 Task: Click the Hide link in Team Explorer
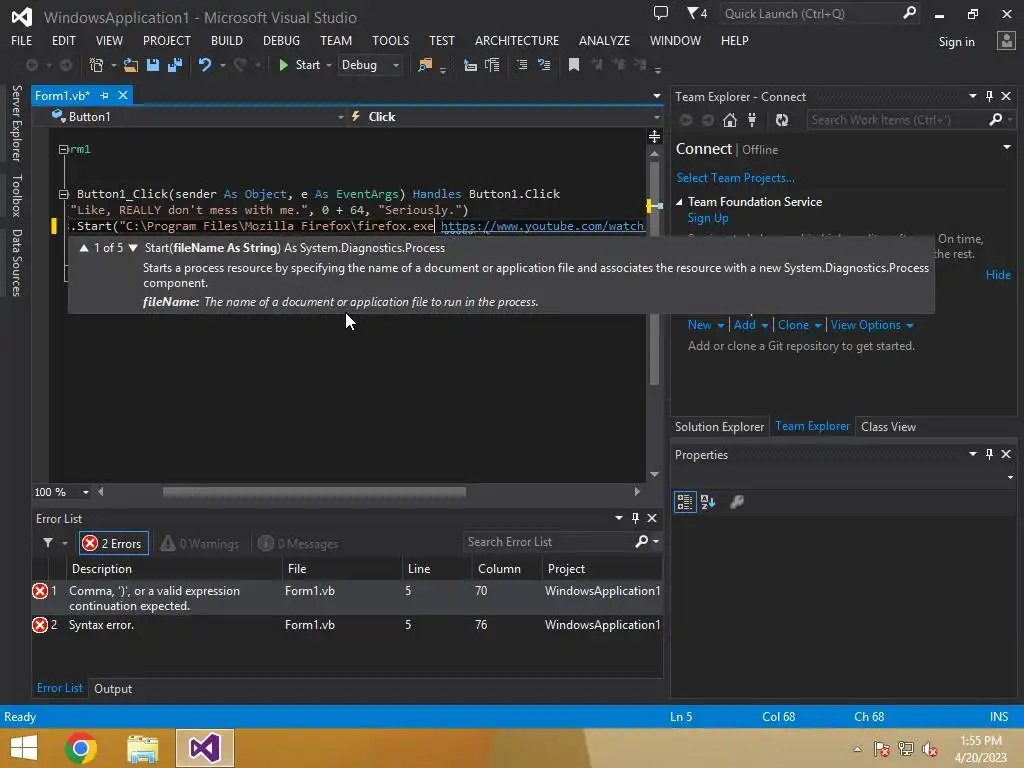point(998,275)
